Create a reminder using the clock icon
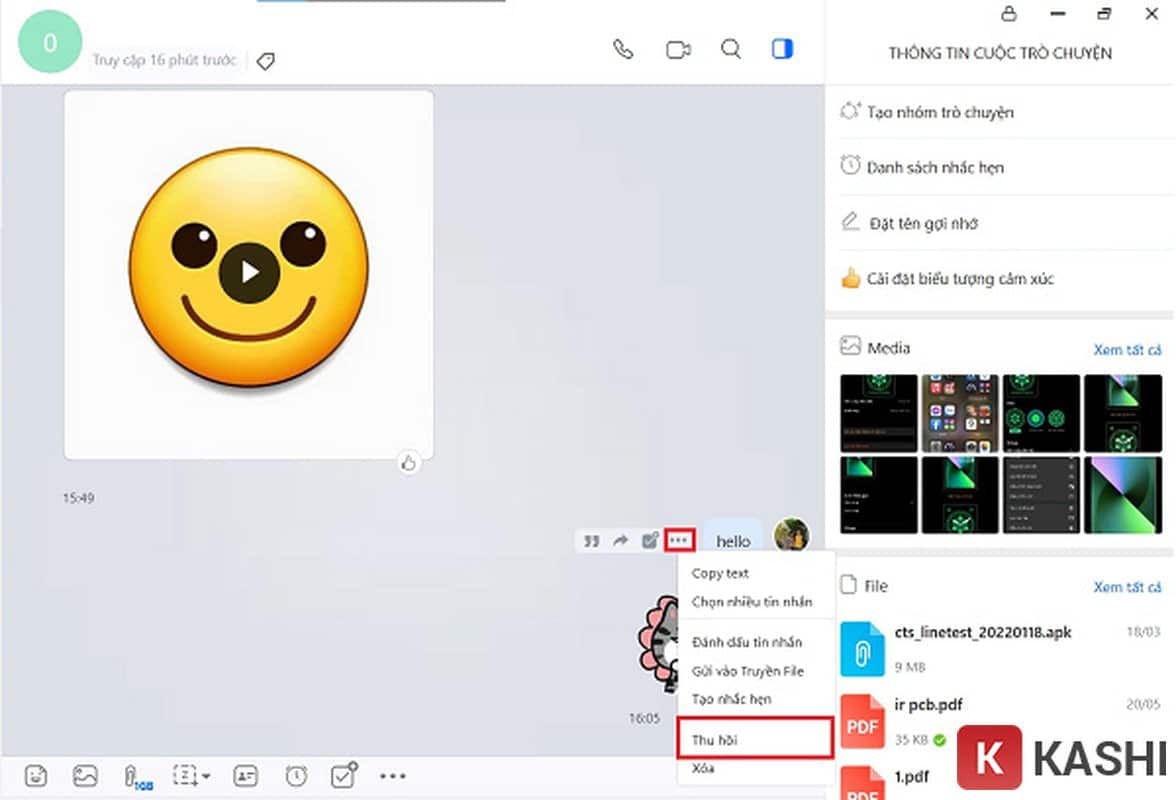 pos(296,776)
